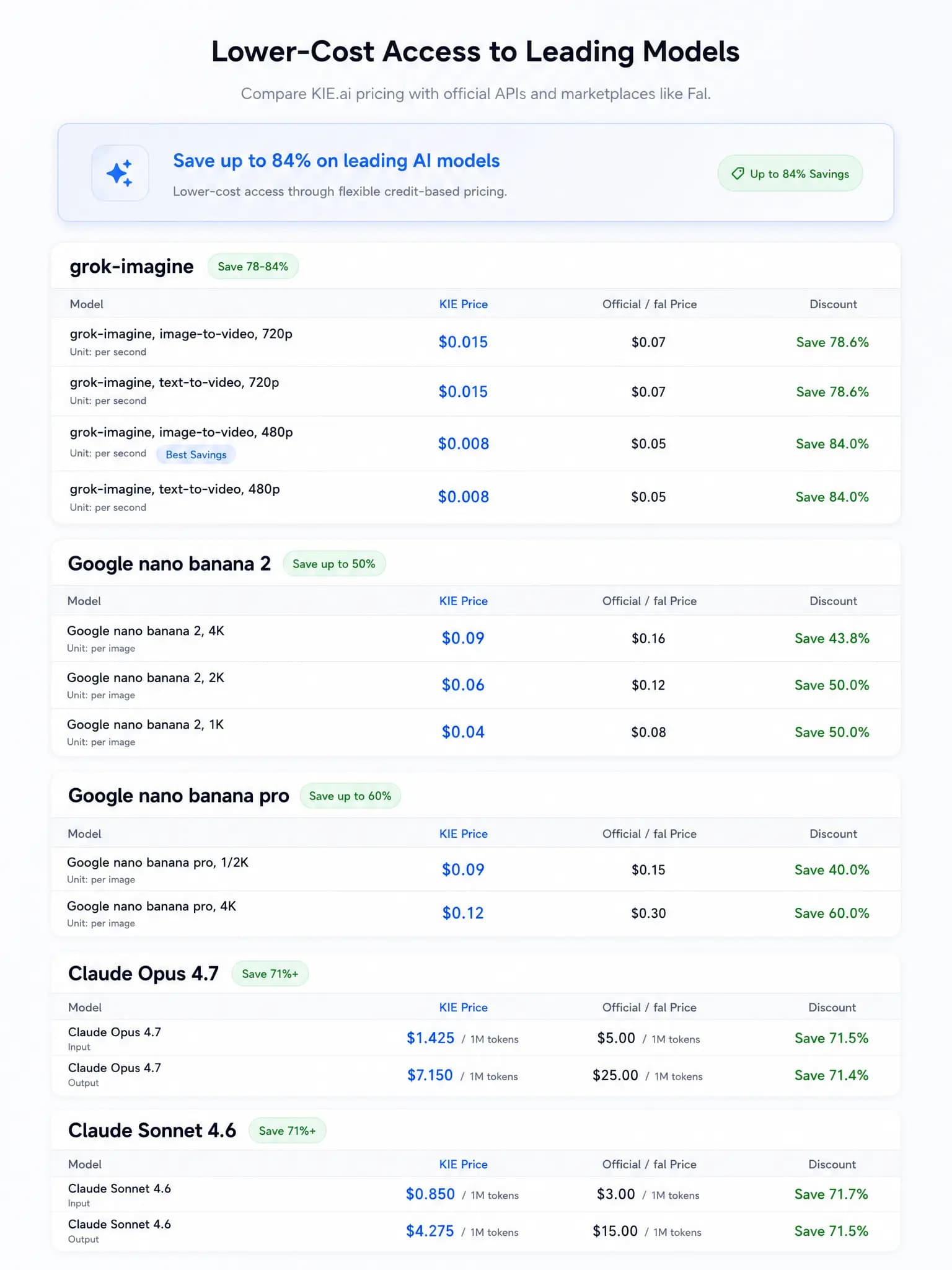Click the "Save 71%+" badge beside Claude Sonnet 4.6
The width and height of the screenshot is (952, 1270).
pos(288,1130)
